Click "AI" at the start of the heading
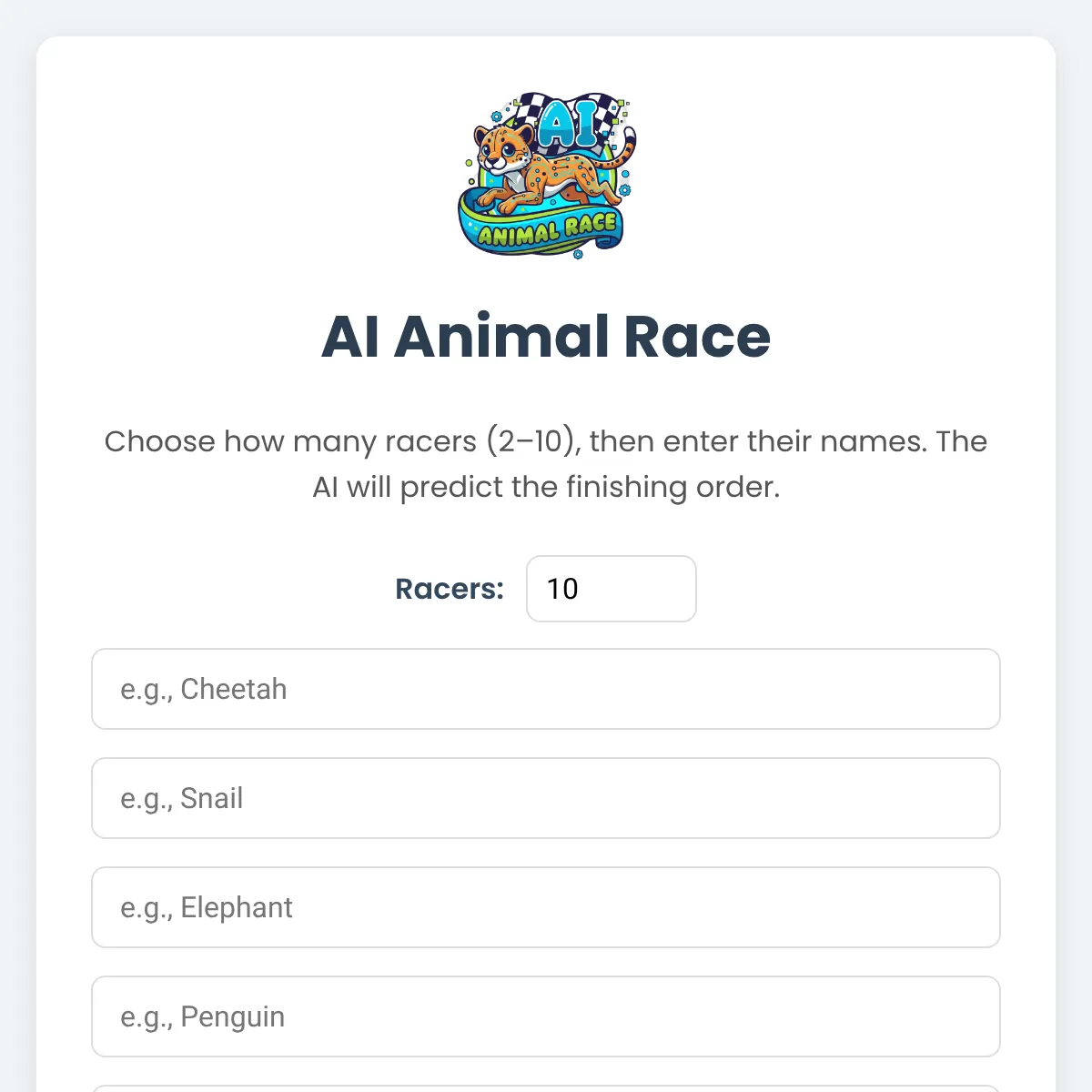The image size is (1092, 1092). click(x=350, y=337)
